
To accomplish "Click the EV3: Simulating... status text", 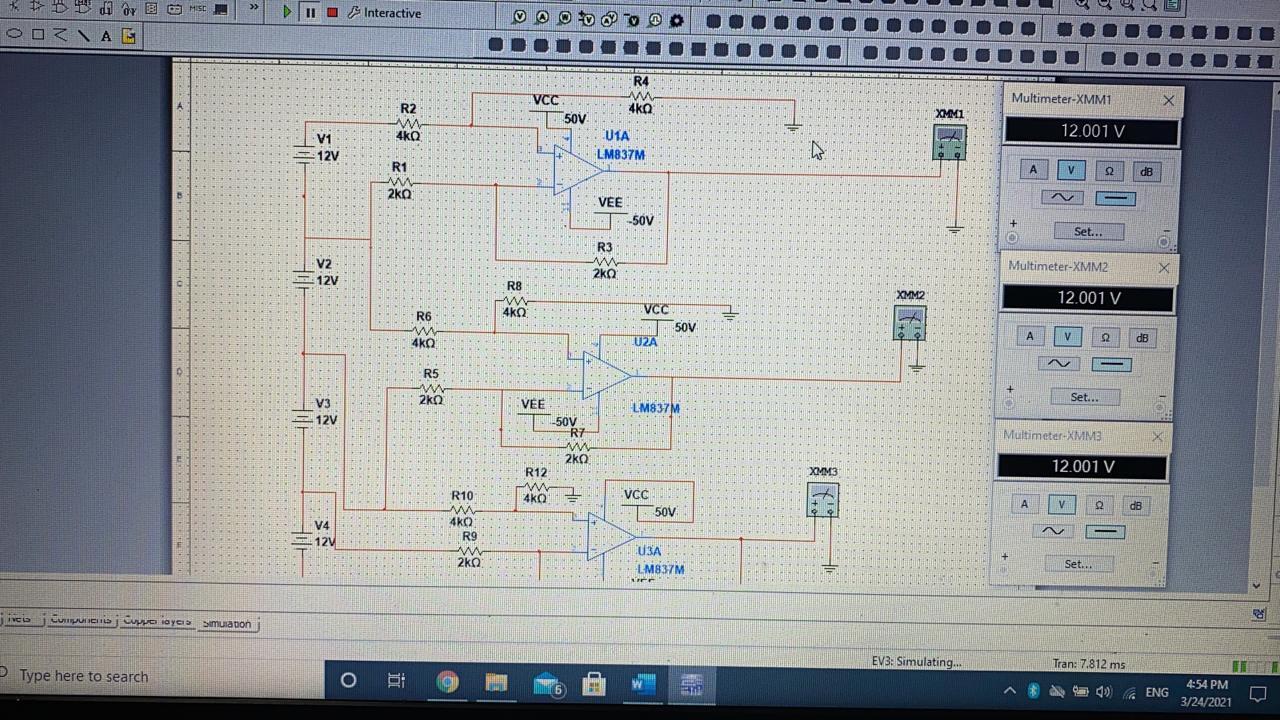I will click(x=916, y=661).
